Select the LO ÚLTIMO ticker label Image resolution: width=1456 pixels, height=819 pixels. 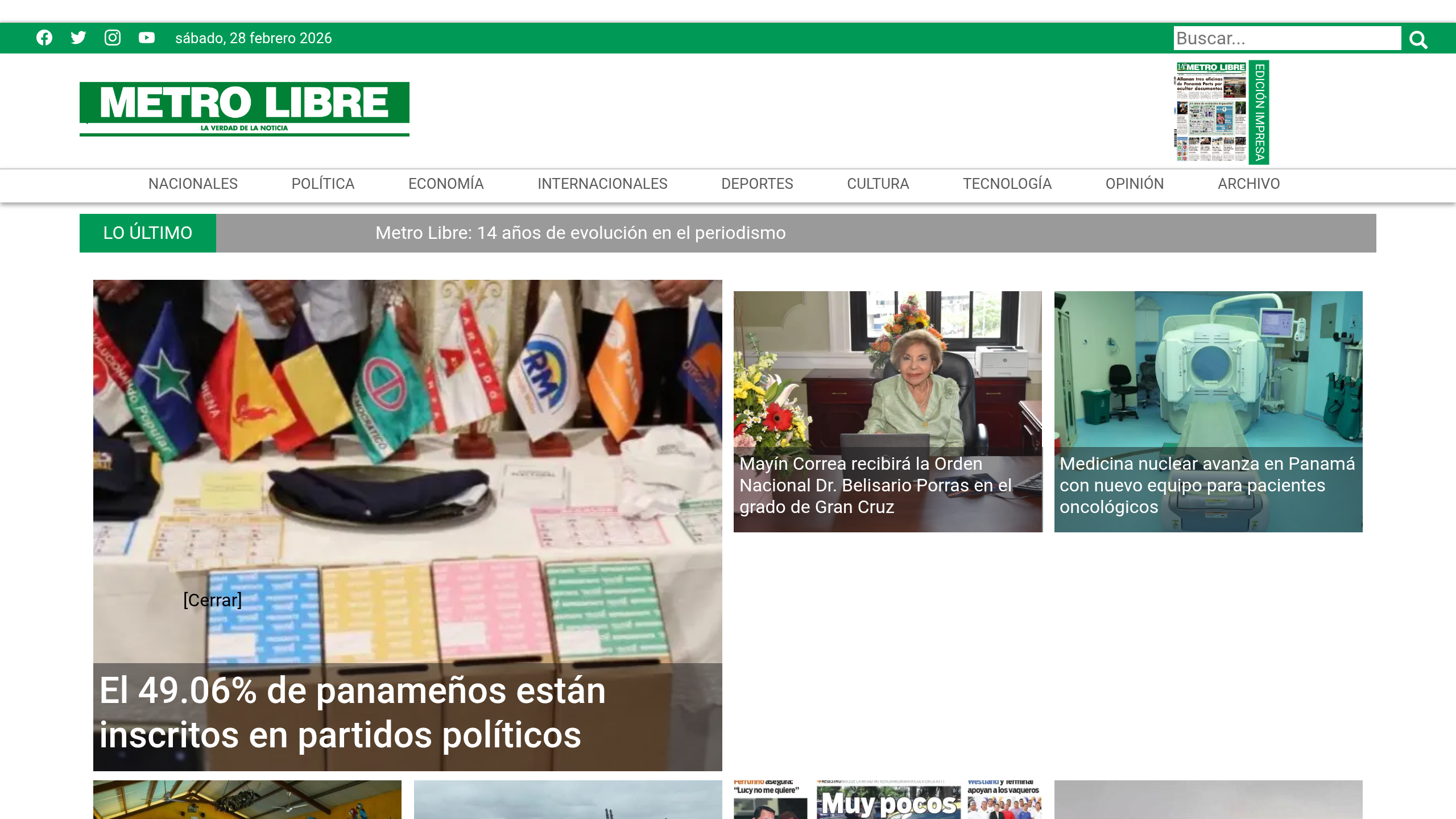click(147, 233)
